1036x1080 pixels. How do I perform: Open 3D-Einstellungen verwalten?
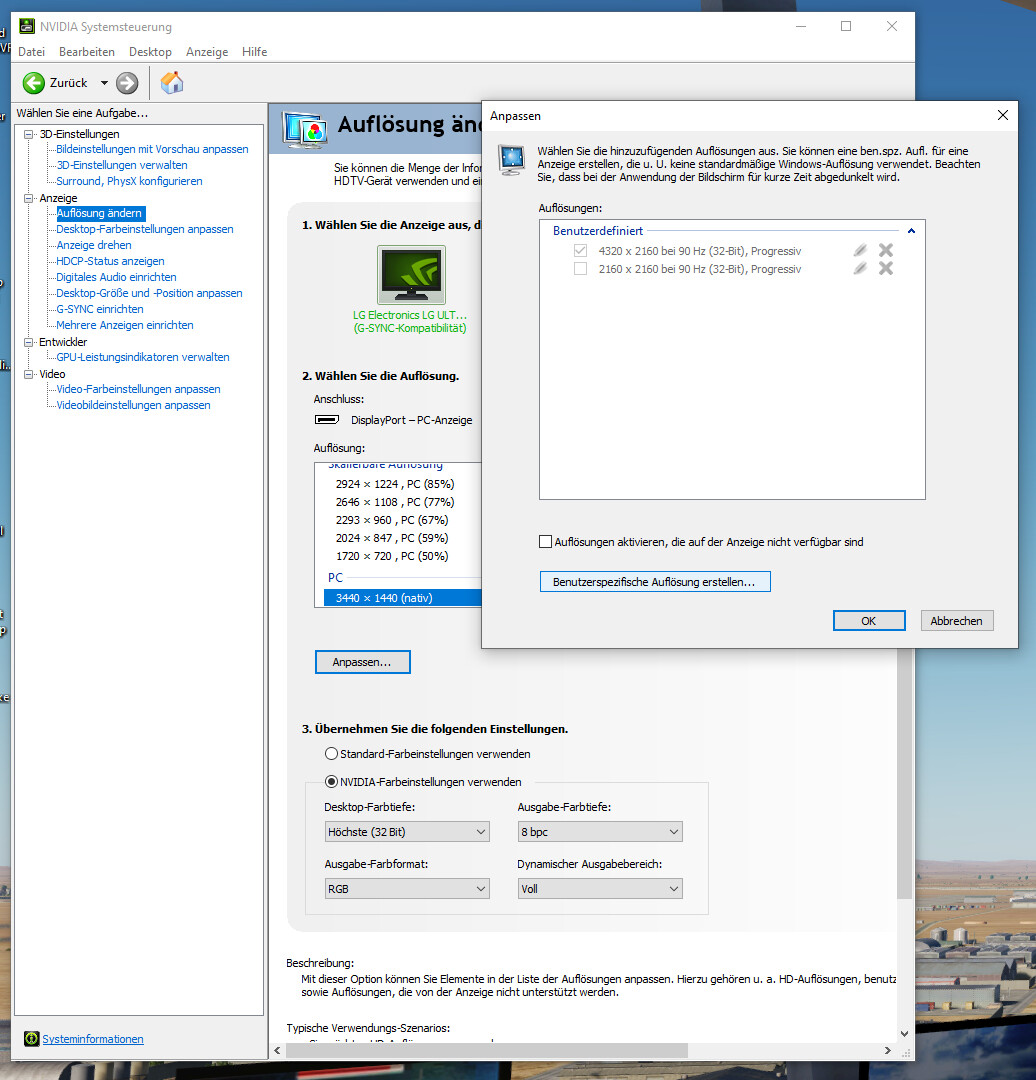(x=122, y=165)
